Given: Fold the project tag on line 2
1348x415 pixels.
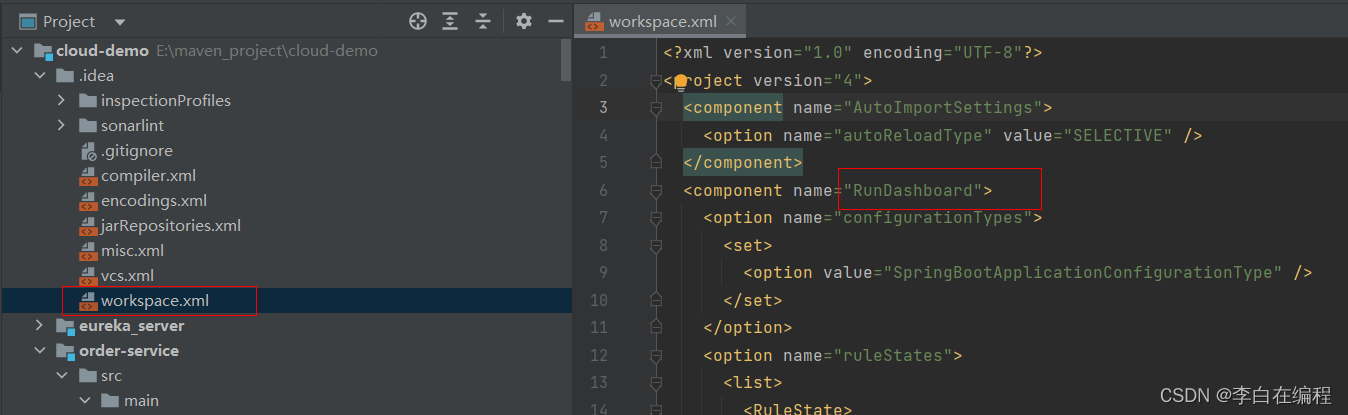Looking at the screenshot, I should pos(656,80).
